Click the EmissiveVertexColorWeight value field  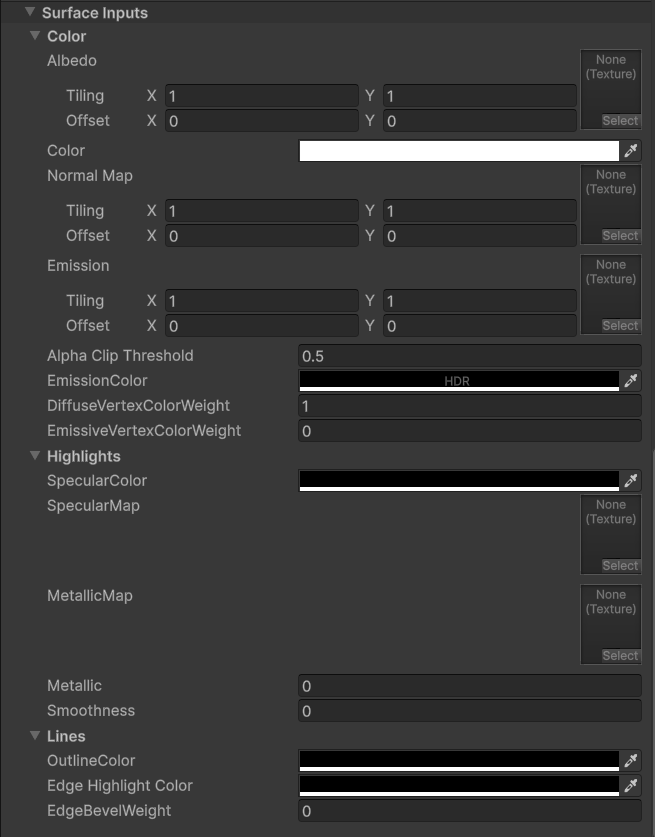coord(470,431)
